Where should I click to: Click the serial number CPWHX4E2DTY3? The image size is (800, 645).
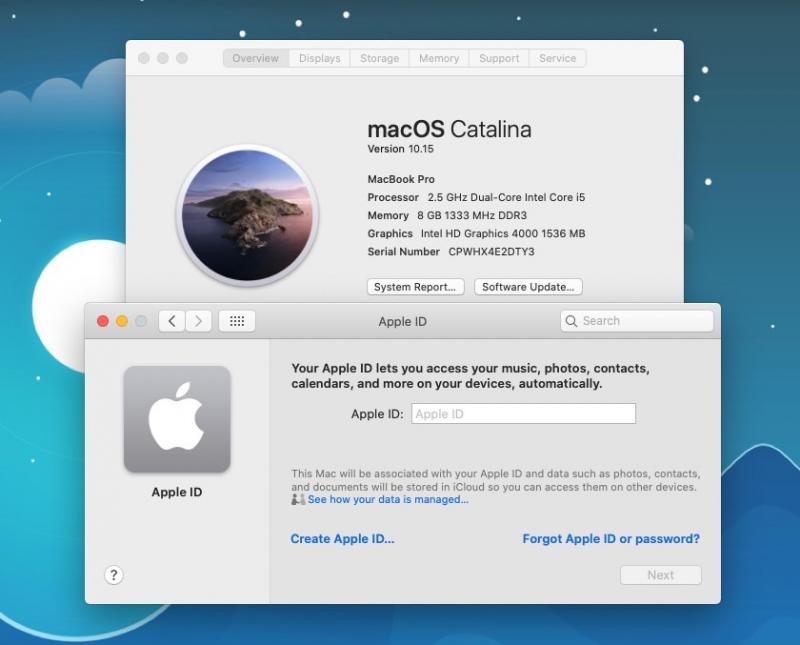point(491,252)
